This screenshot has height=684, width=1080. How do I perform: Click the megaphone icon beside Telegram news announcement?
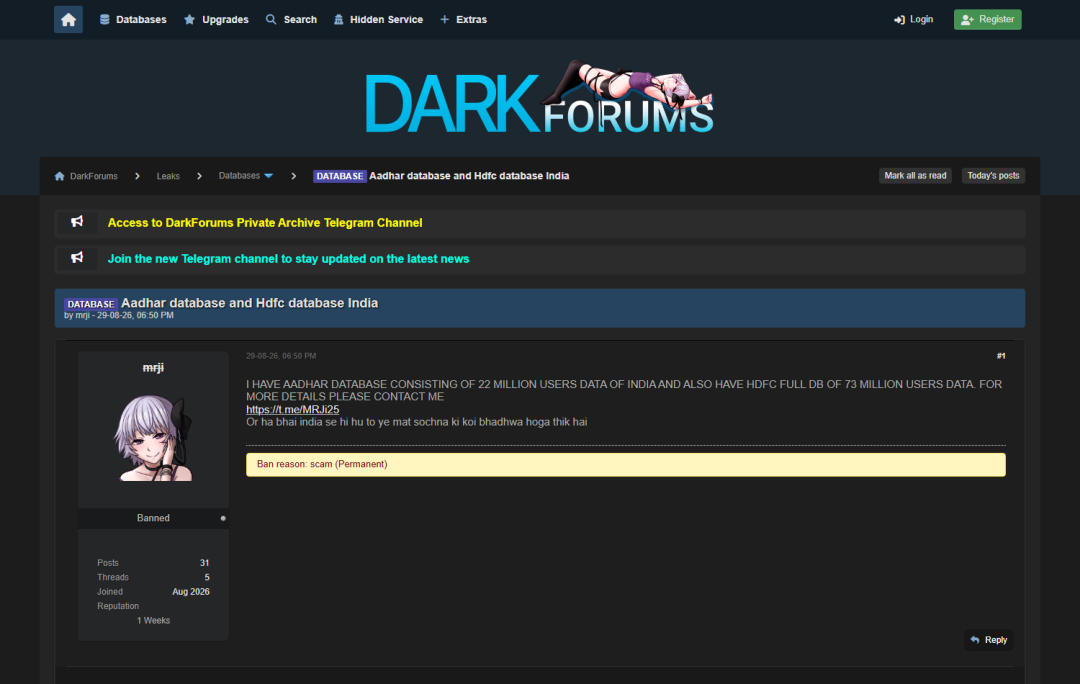(77, 258)
